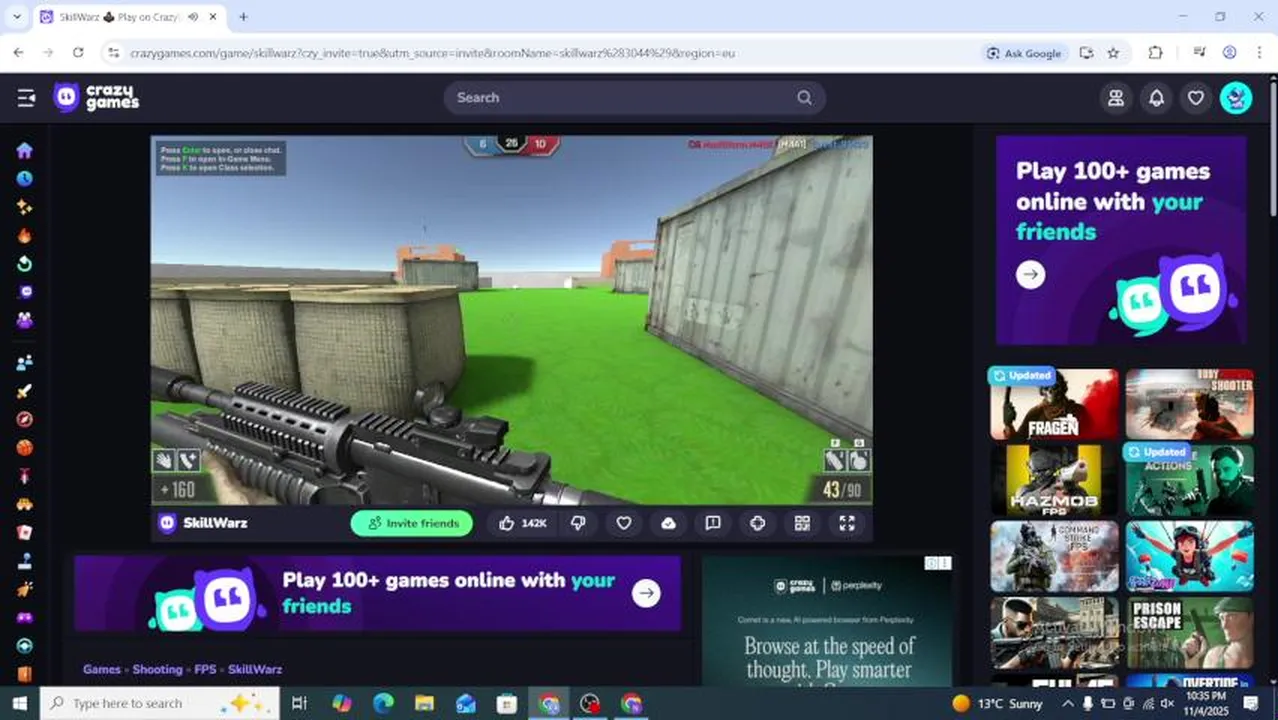1278x720 pixels.
Task: Report a bug with flag icon
Action: tap(713, 523)
